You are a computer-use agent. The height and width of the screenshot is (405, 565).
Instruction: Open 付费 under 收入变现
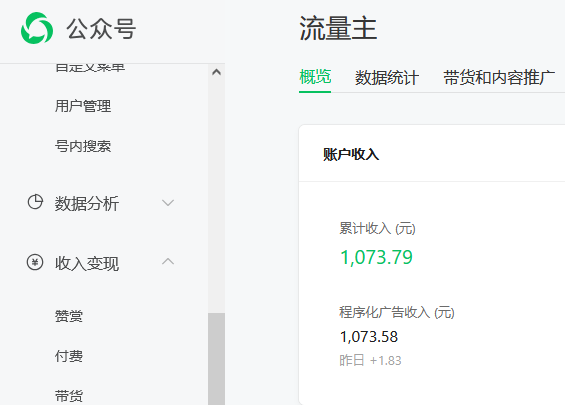[69, 356]
